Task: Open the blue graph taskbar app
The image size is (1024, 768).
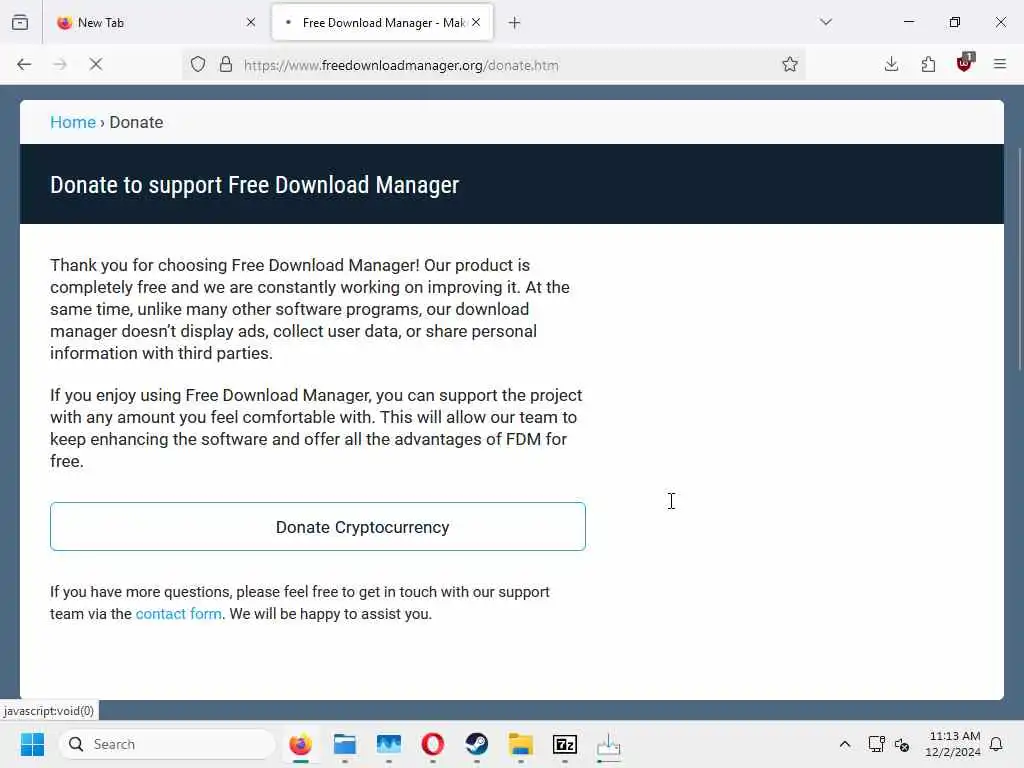Action: (389, 744)
